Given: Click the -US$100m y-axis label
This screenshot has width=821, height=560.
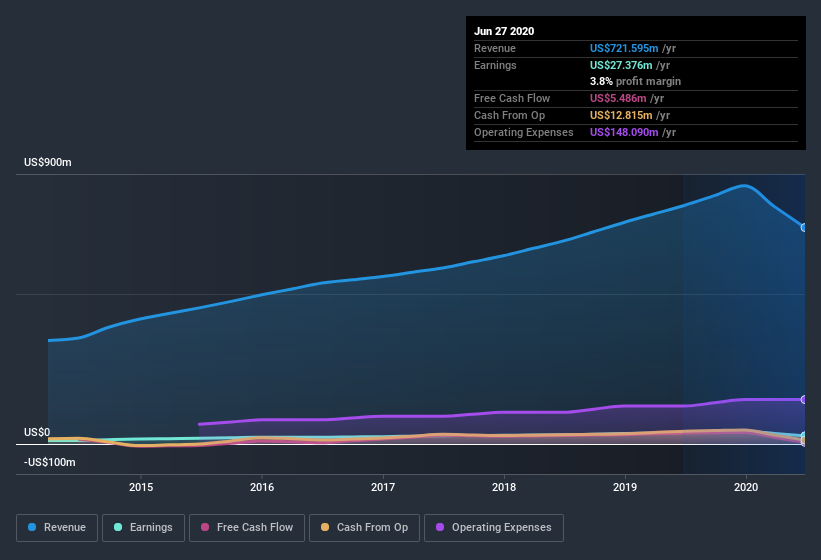Looking at the screenshot, I should coord(49,462).
